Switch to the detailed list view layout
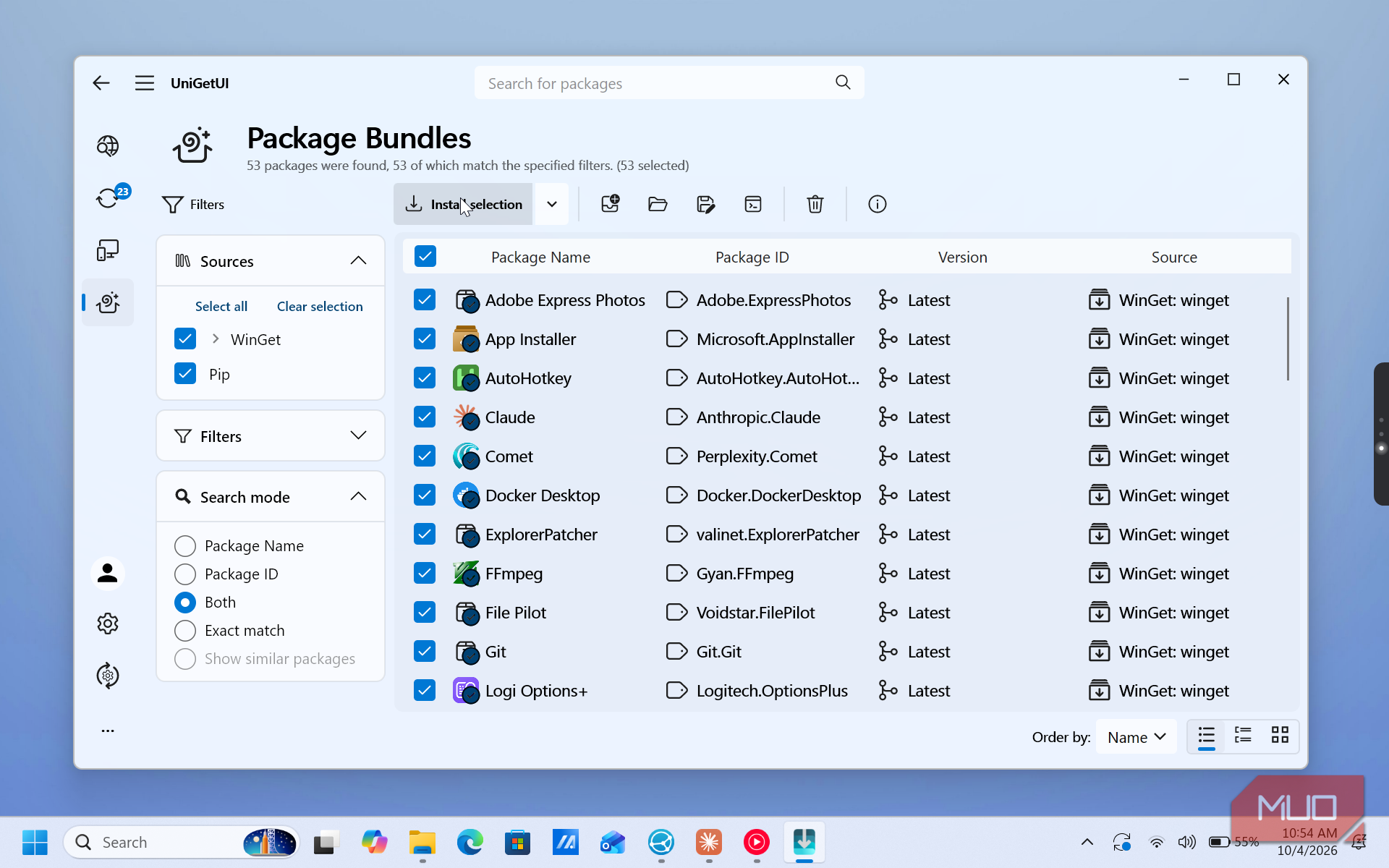Image resolution: width=1389 pixels, height=868 pixels. coord(1243,736)
